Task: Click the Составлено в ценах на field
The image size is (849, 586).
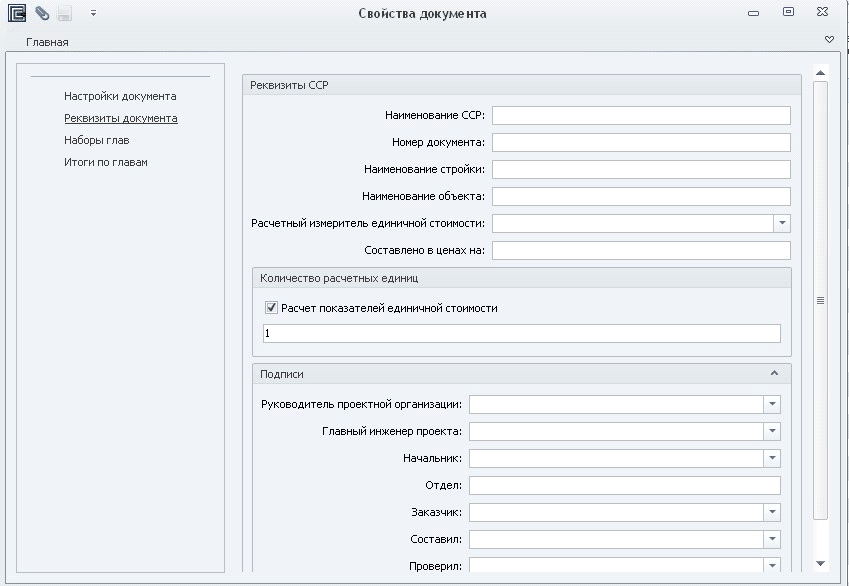Action: click(x=640, y=250)
